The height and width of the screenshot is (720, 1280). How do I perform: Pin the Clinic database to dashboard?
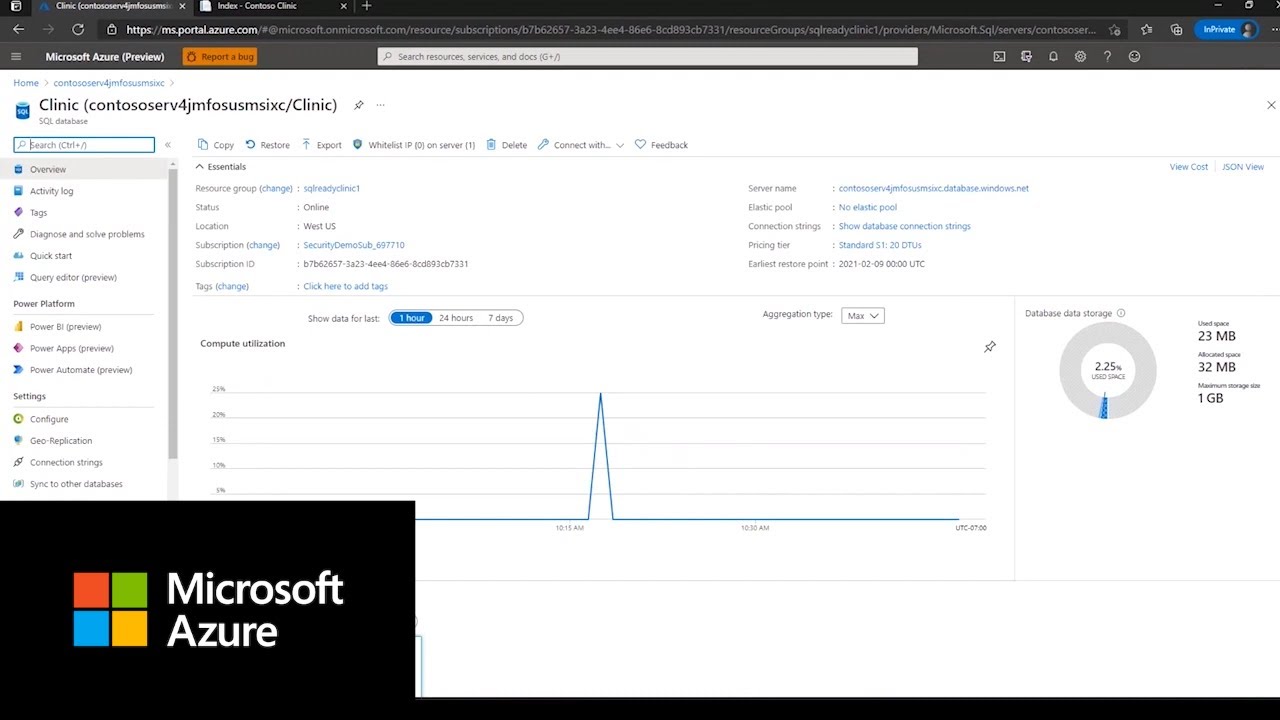tap(359, 105)
